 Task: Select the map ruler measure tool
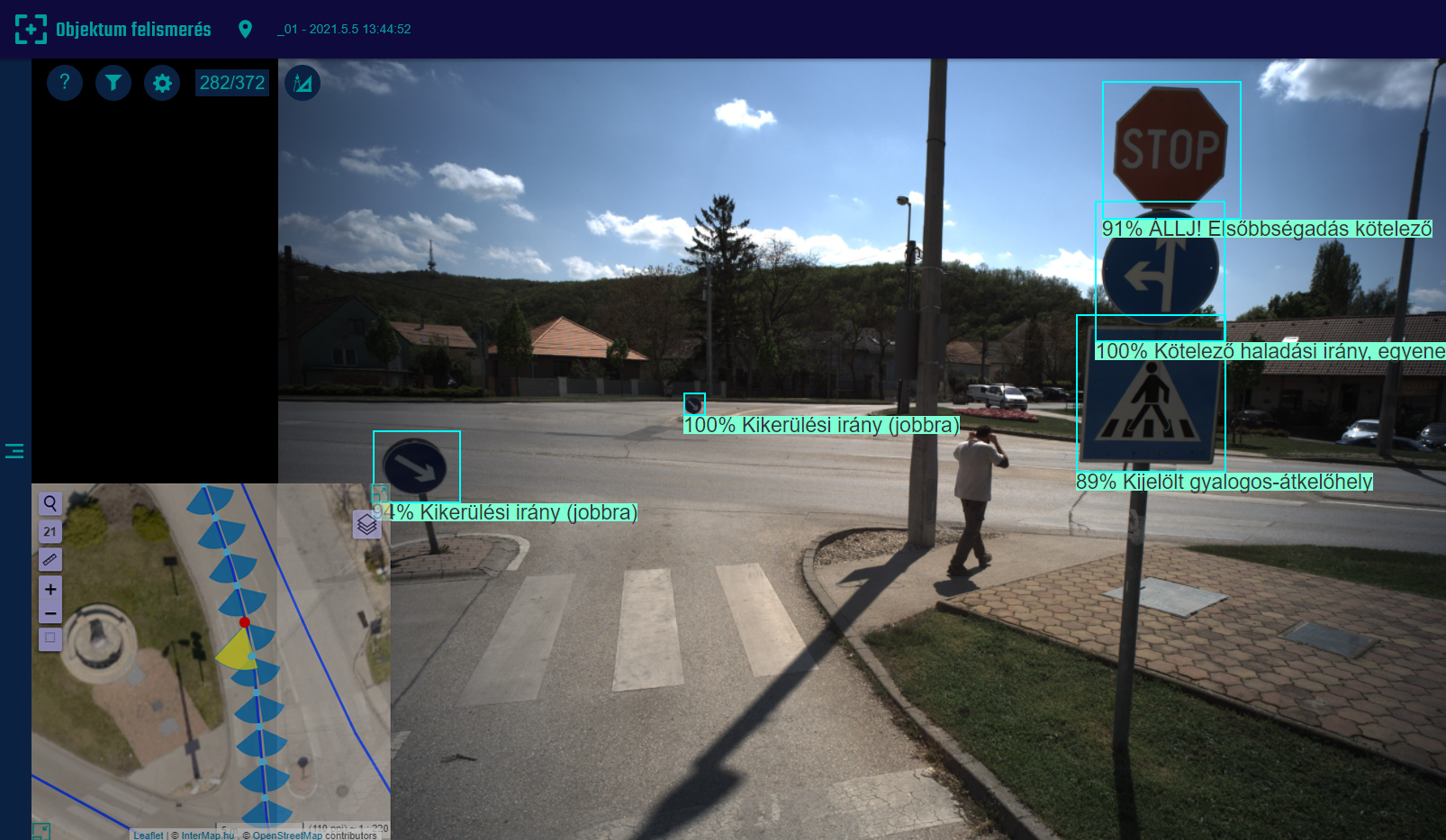[x=50, y=560]
